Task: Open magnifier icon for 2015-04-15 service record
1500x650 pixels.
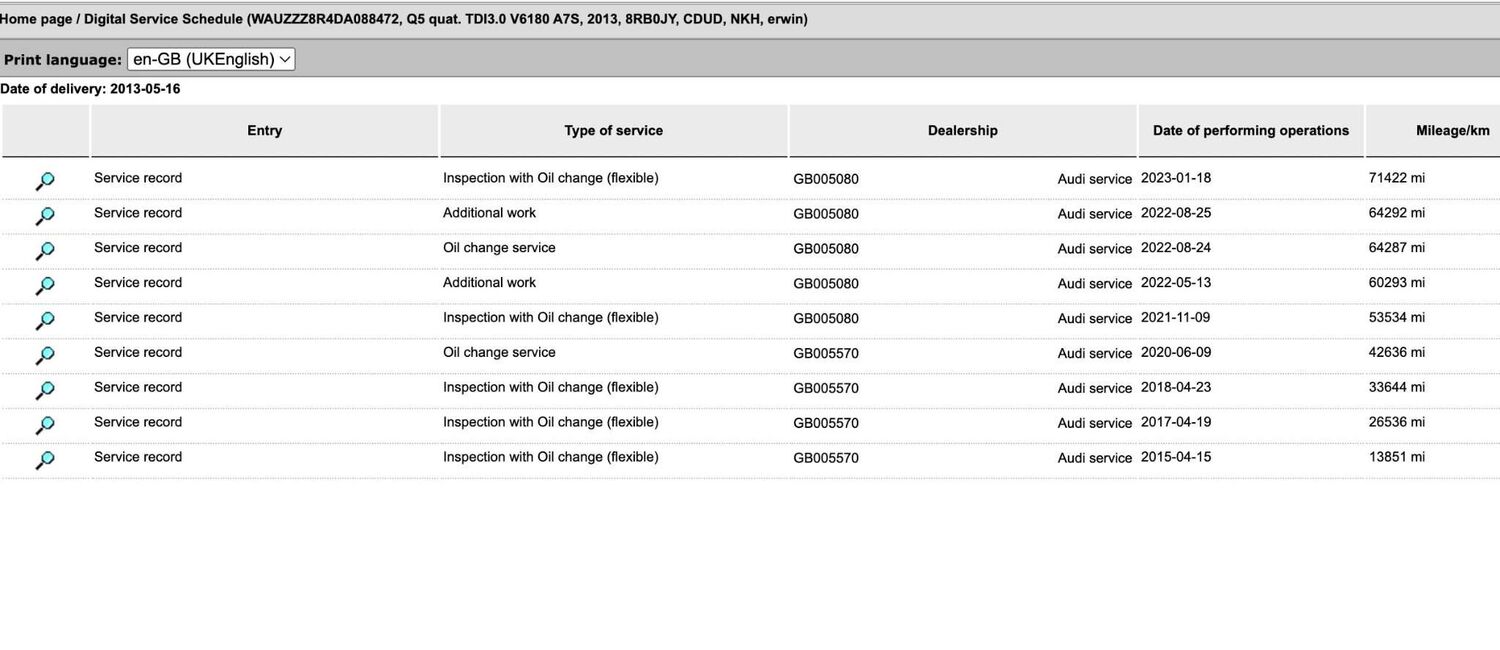Action: click(x=45, y=460)
